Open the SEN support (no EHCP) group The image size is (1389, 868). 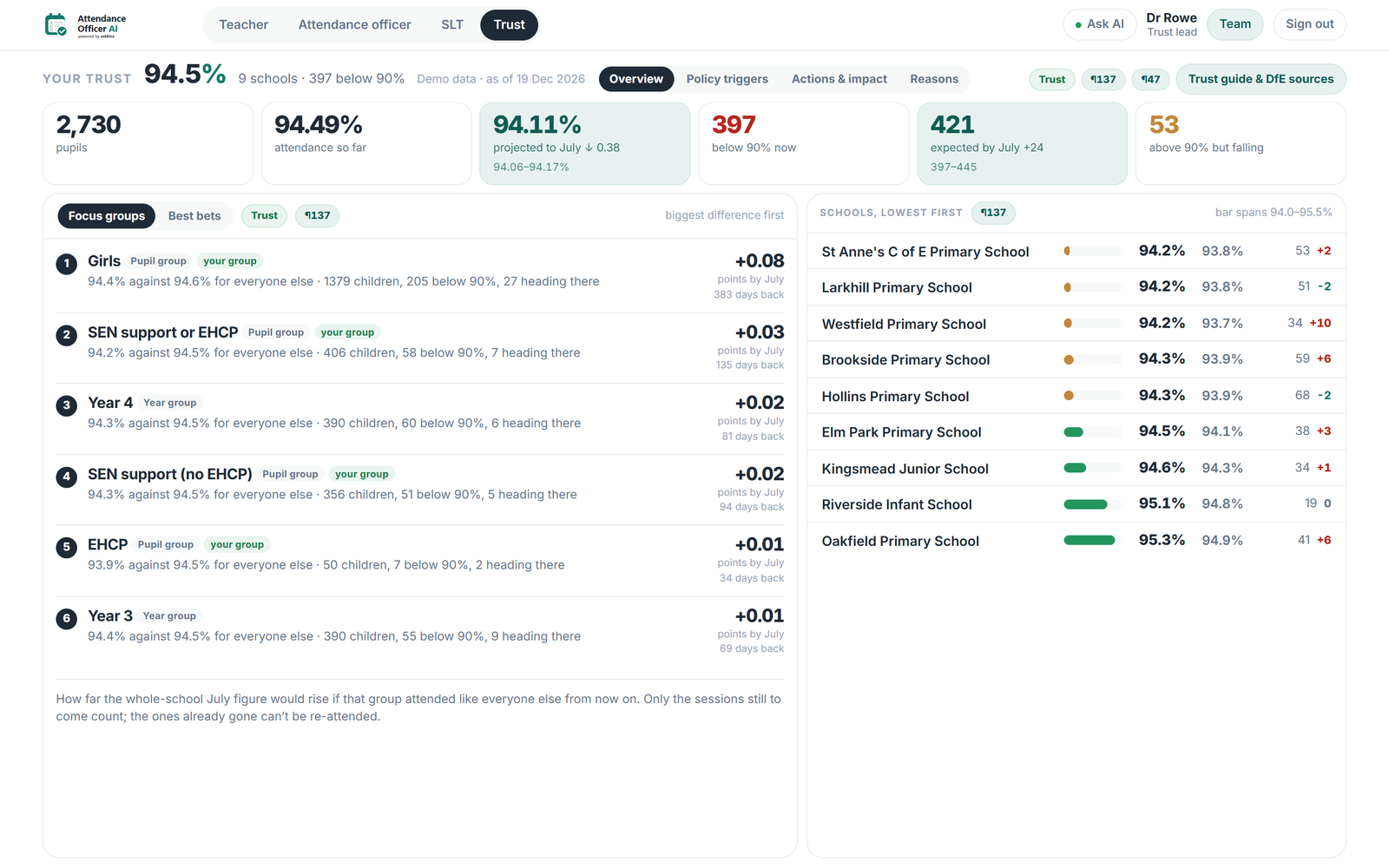pyautogui.click(x=419, y=490)
